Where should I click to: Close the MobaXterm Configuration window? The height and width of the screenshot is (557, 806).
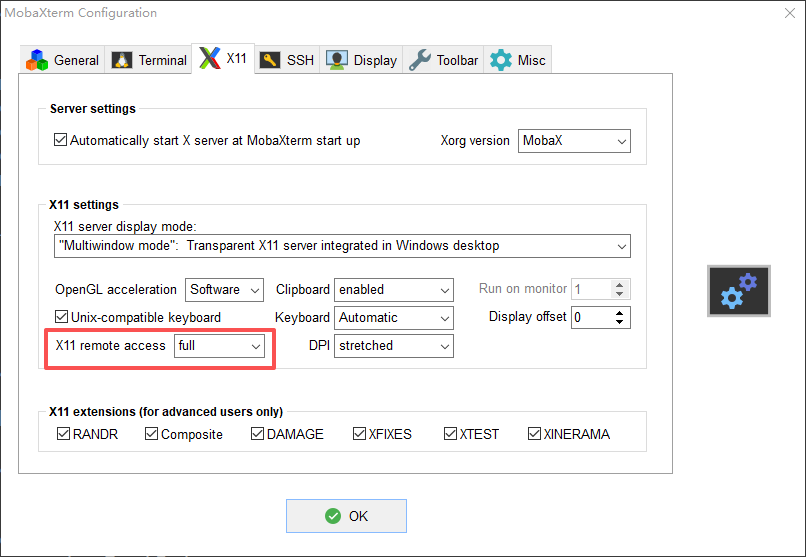(x=790, y=13)
